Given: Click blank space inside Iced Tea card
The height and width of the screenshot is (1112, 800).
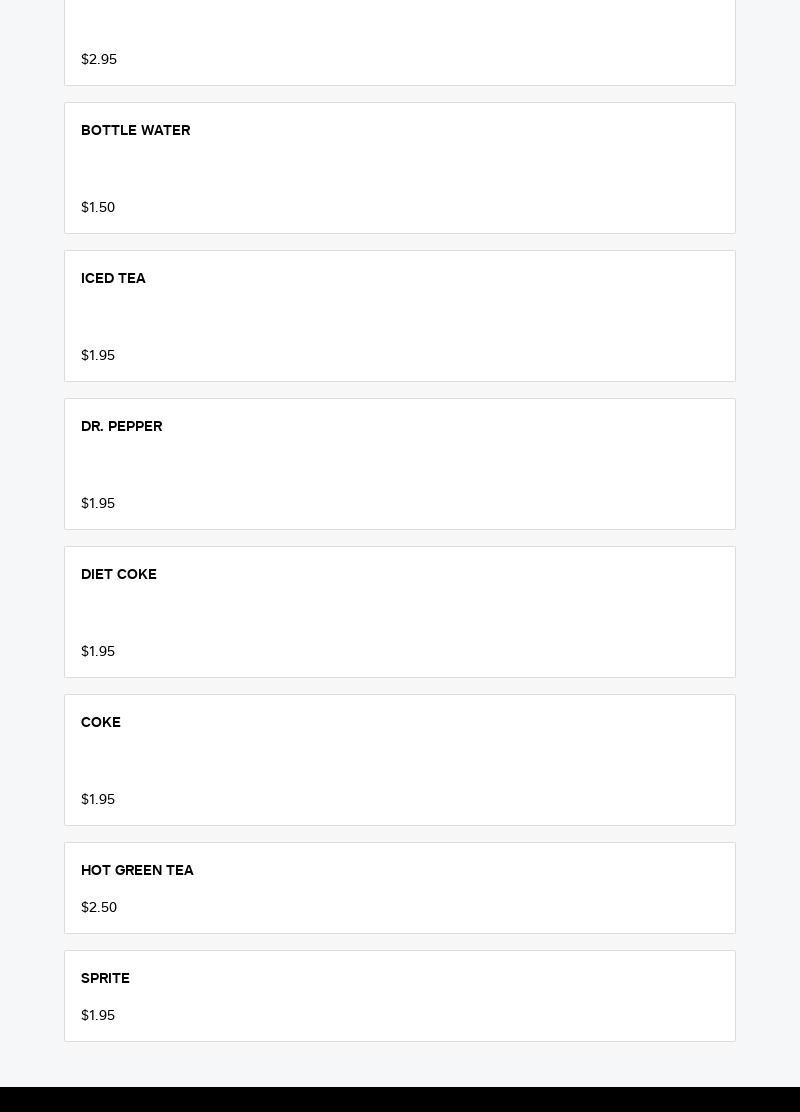Looking at the screenshot, I should [x=450, y=316].
